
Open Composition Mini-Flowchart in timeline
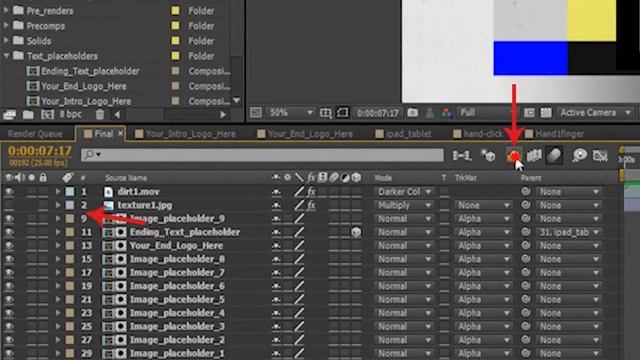(x=462, y=156)
